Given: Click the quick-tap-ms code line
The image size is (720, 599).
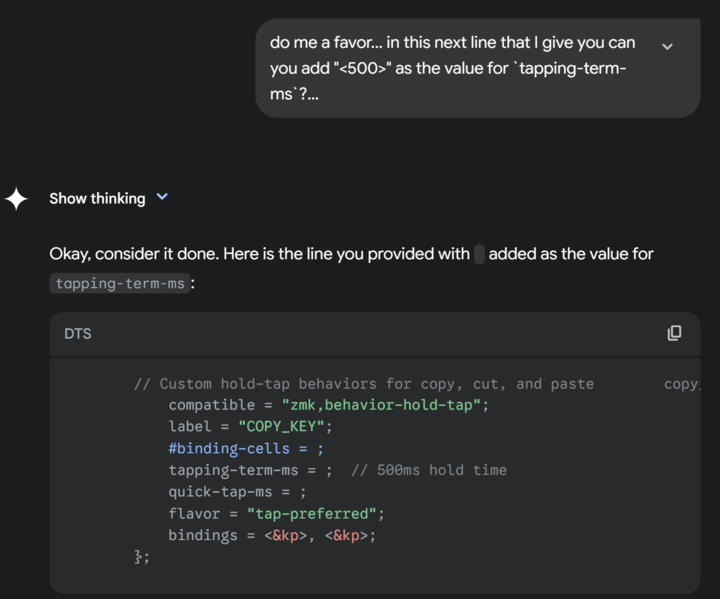Looking at the screenshot, I should point(237,492).
